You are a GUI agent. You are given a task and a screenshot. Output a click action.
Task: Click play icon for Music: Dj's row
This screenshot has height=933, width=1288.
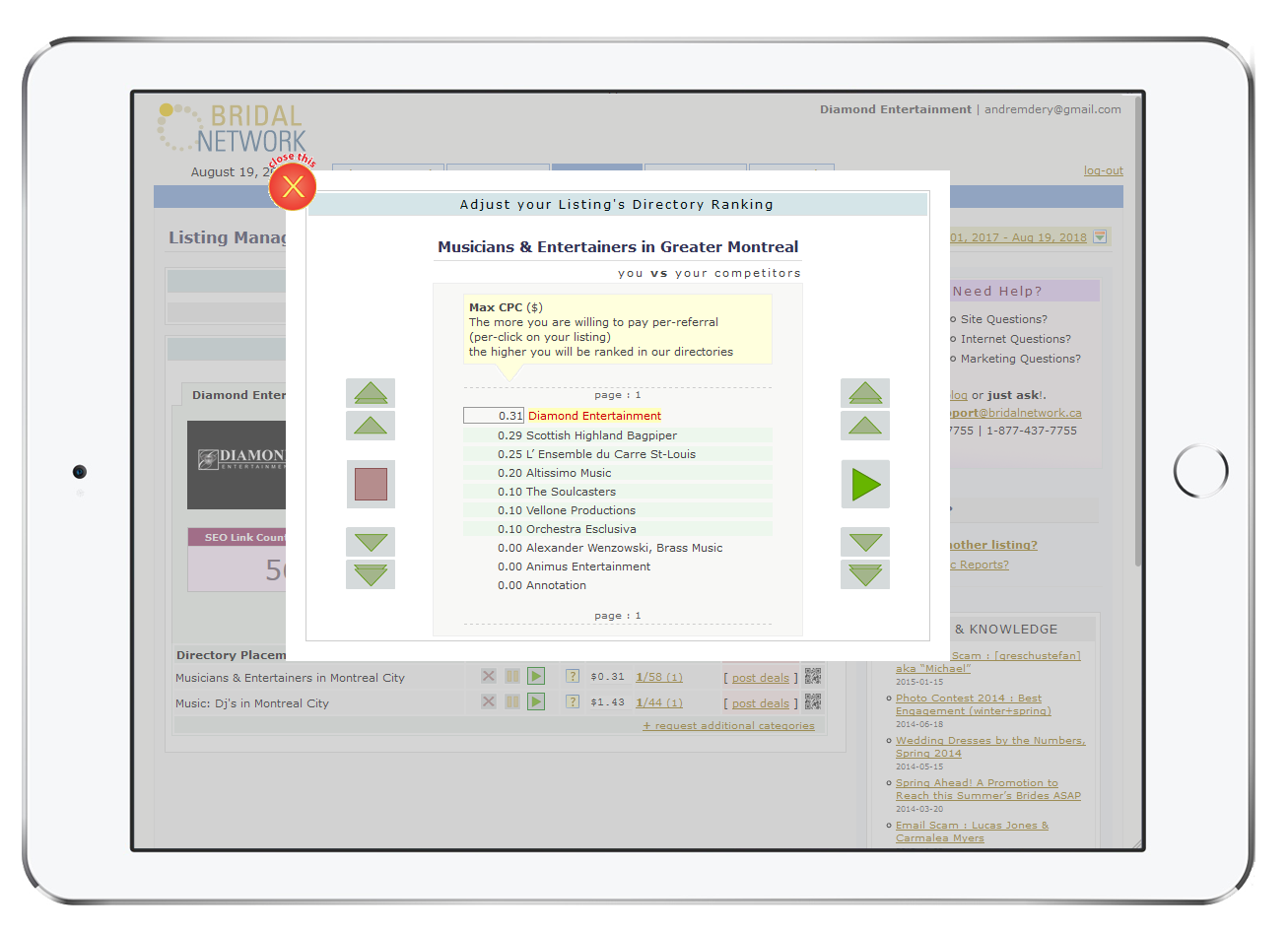(536, 701)
